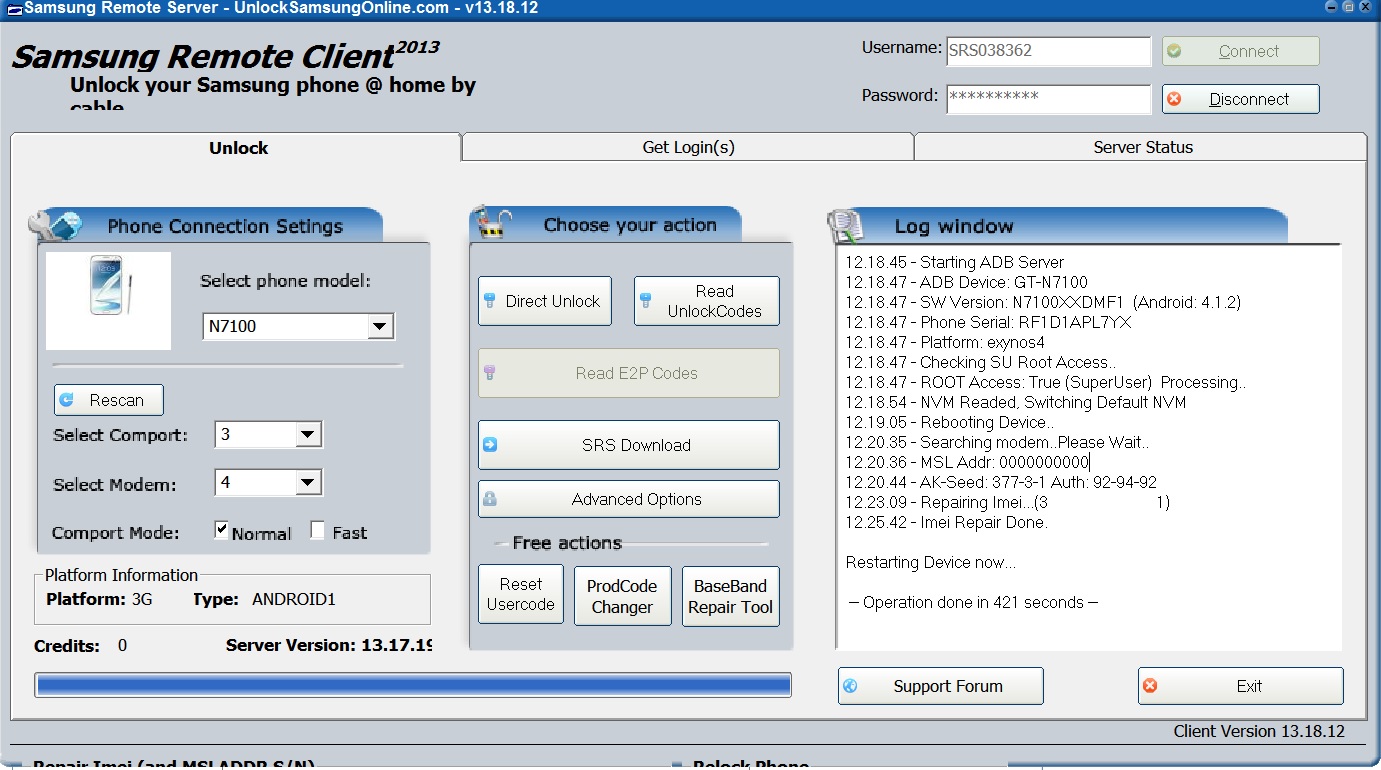Click 'Phone Serial: RF1D1APL7YX' in the log

tap(988, 322)
